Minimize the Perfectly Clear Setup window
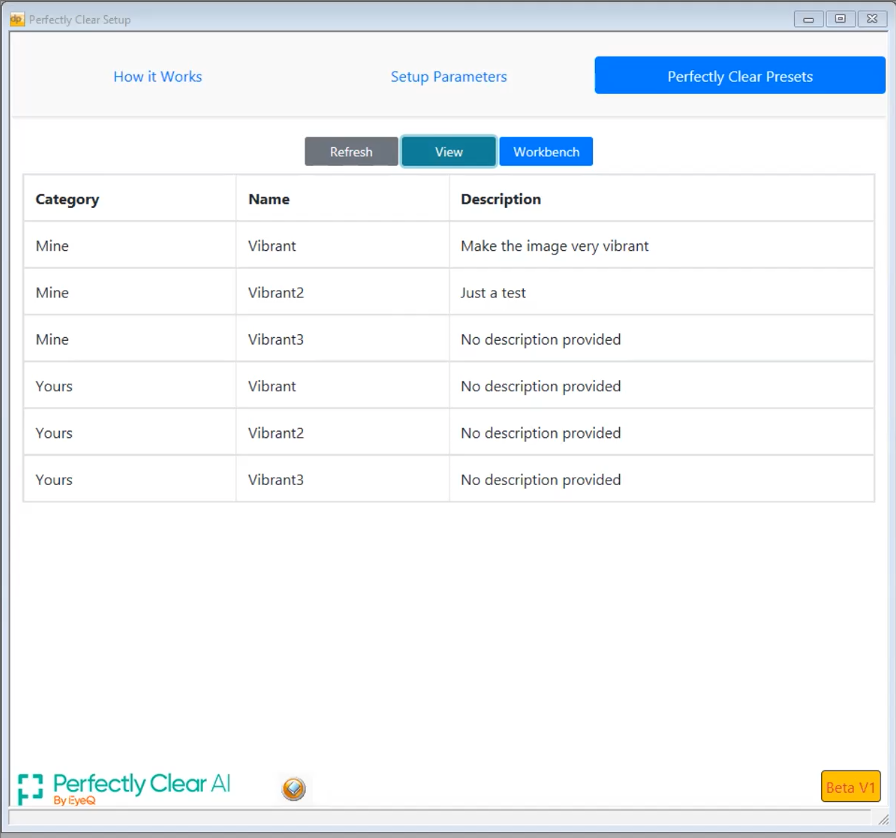This screenshot has height=838, width=896. [808, 19]
